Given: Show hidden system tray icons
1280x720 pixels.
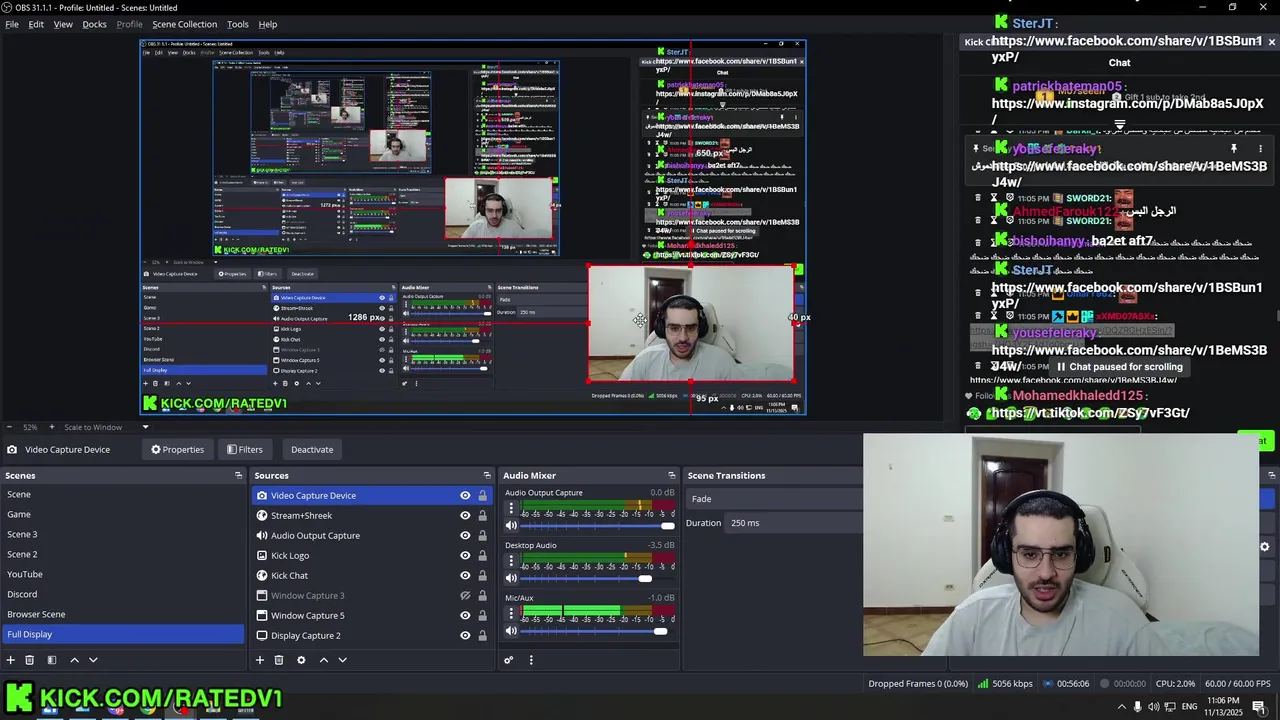Looking at the screenshot, I should coord(1120,707).
